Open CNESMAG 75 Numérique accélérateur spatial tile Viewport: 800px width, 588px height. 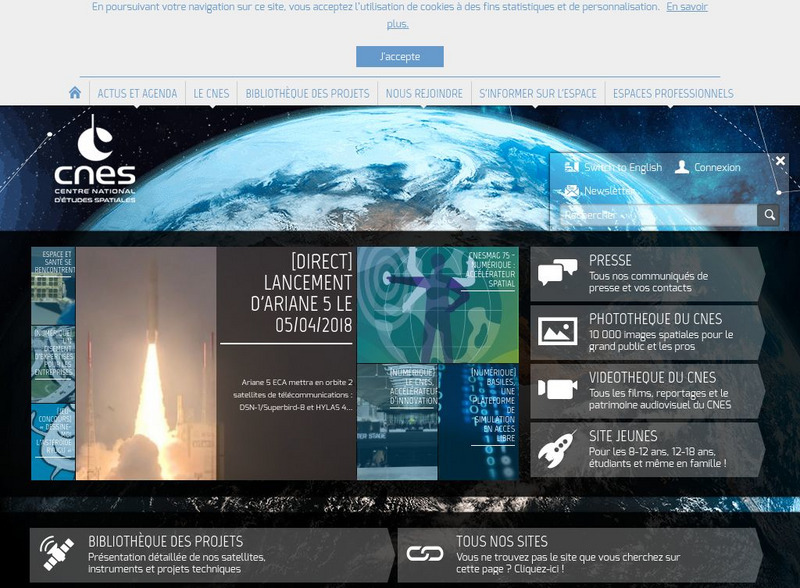coord(438,305)
